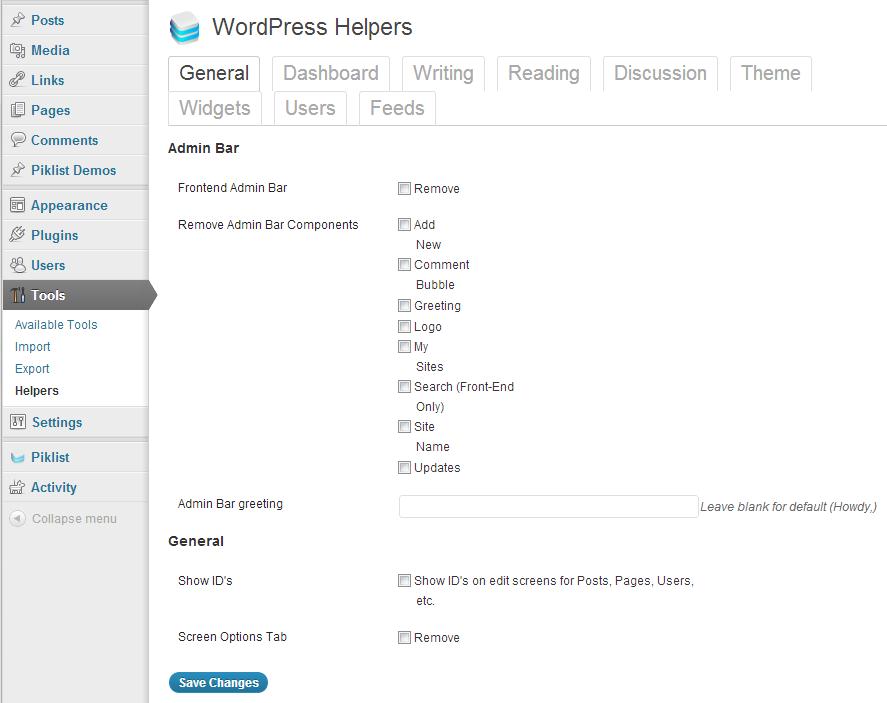The width and height of the screenshot is (887, 703).
Task: Tick the Comment Bubble checkbox
Action: (404, 264)
